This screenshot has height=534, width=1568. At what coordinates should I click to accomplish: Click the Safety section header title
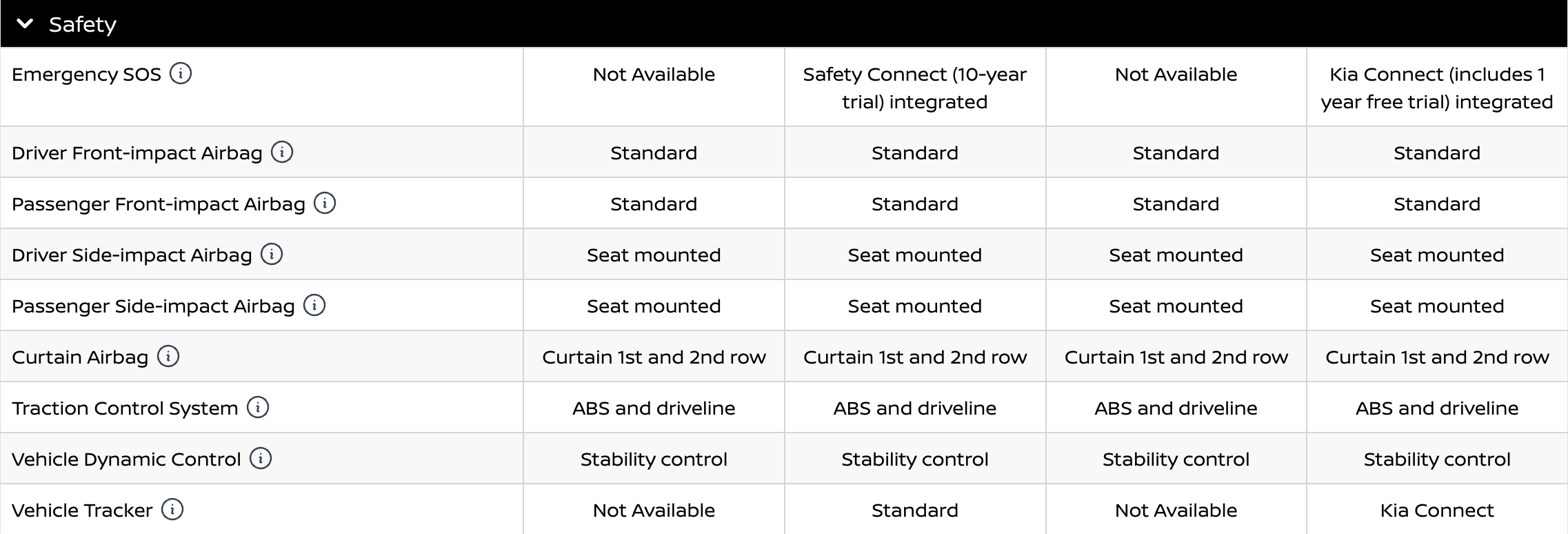pos(83,25)
